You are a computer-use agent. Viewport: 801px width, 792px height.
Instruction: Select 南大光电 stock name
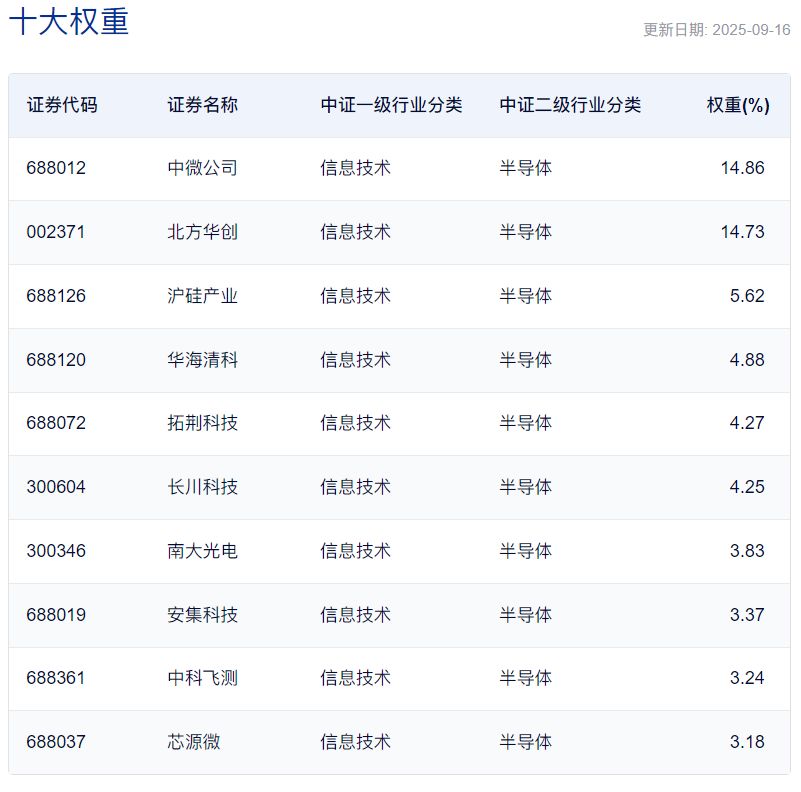tap(203, 551)
